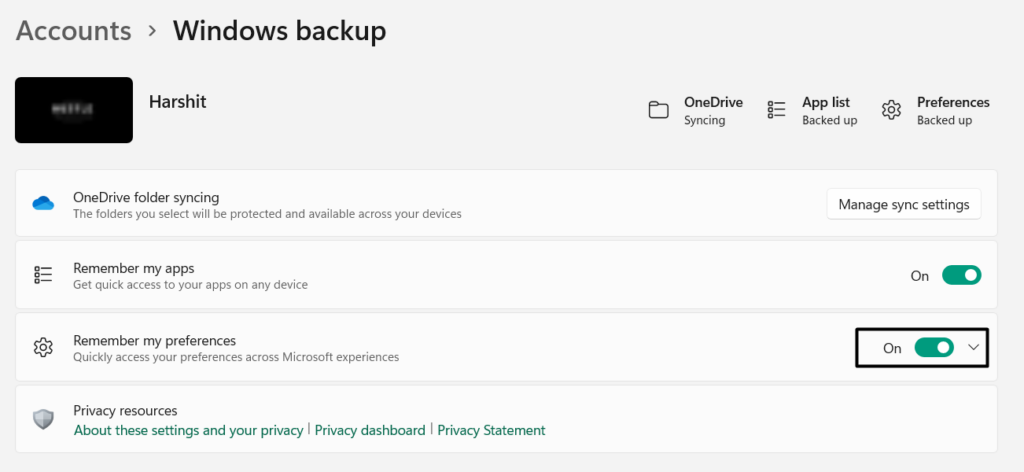Viewport: 1024px width, 472px height.
Task: Open About these settings and your privacy
Action: [188, 430]
